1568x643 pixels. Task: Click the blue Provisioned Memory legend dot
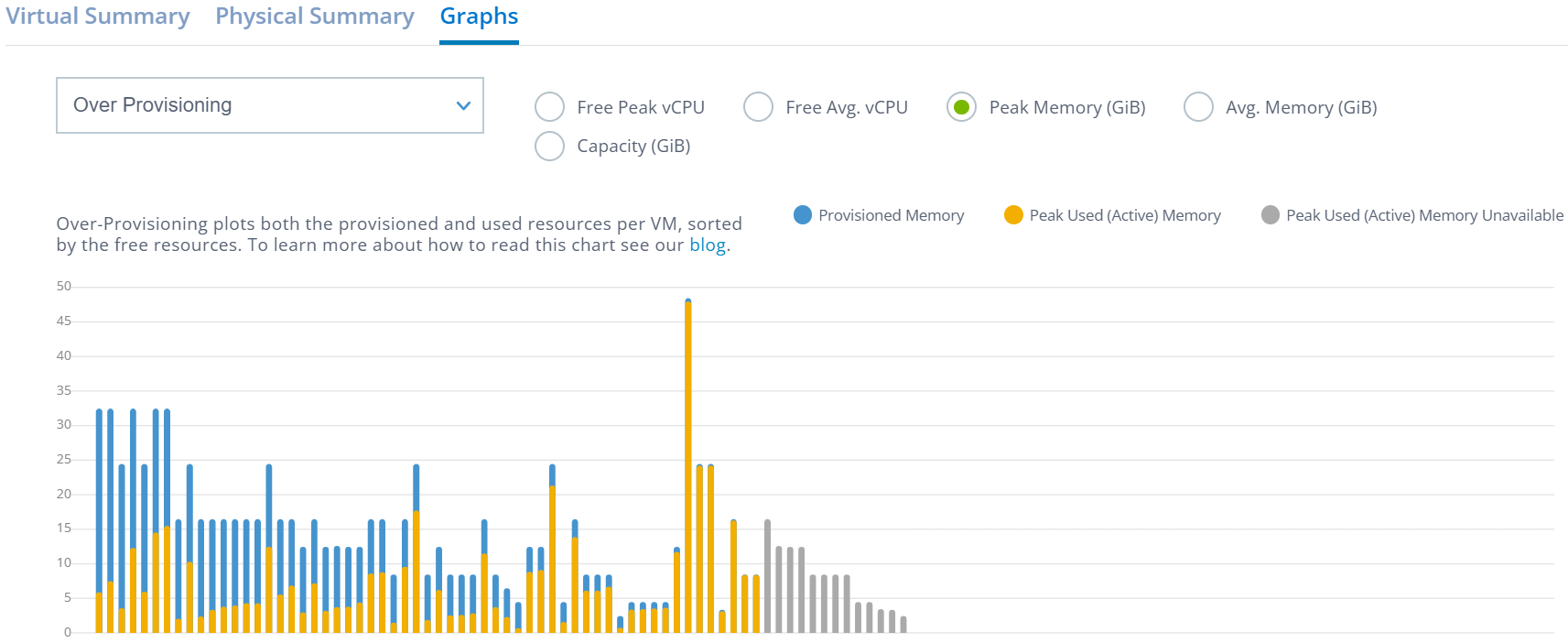click(x=802, y=214)
